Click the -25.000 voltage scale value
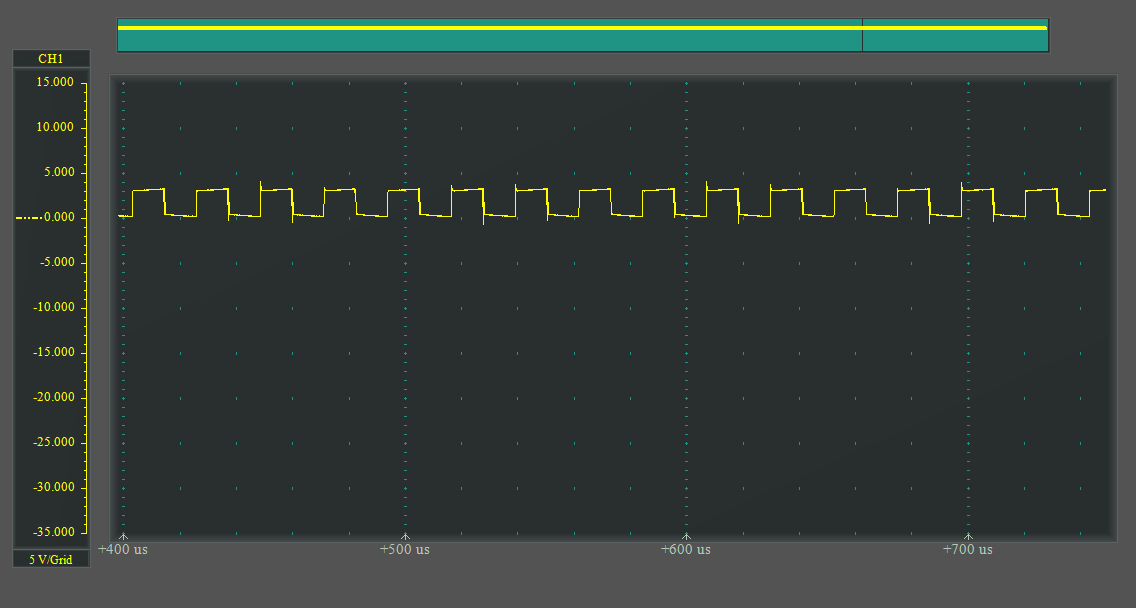Screen dimensions: 1136x608 click(x=54, y=442)
